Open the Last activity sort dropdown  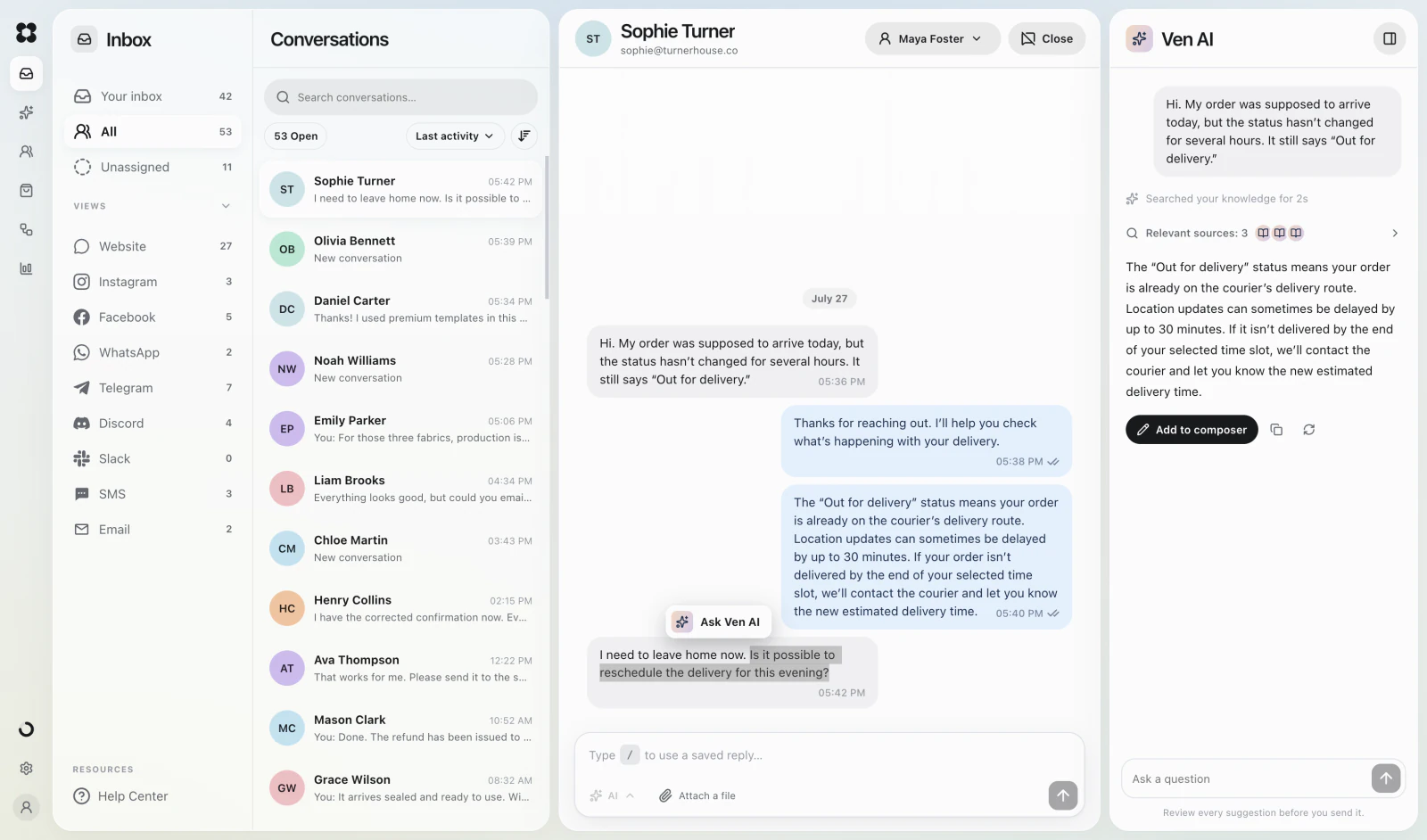tap(455, 136)
